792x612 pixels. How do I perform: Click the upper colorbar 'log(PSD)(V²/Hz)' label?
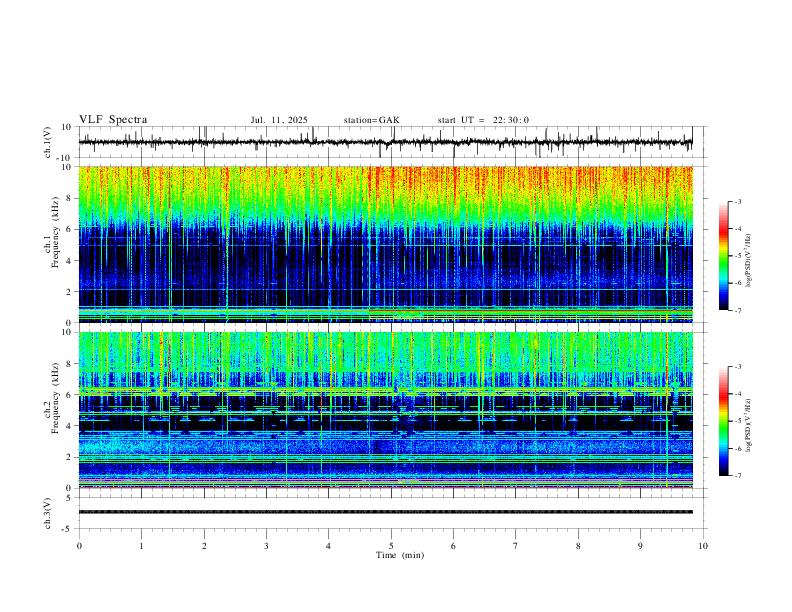pyautogui.click(x=748, y=260)
